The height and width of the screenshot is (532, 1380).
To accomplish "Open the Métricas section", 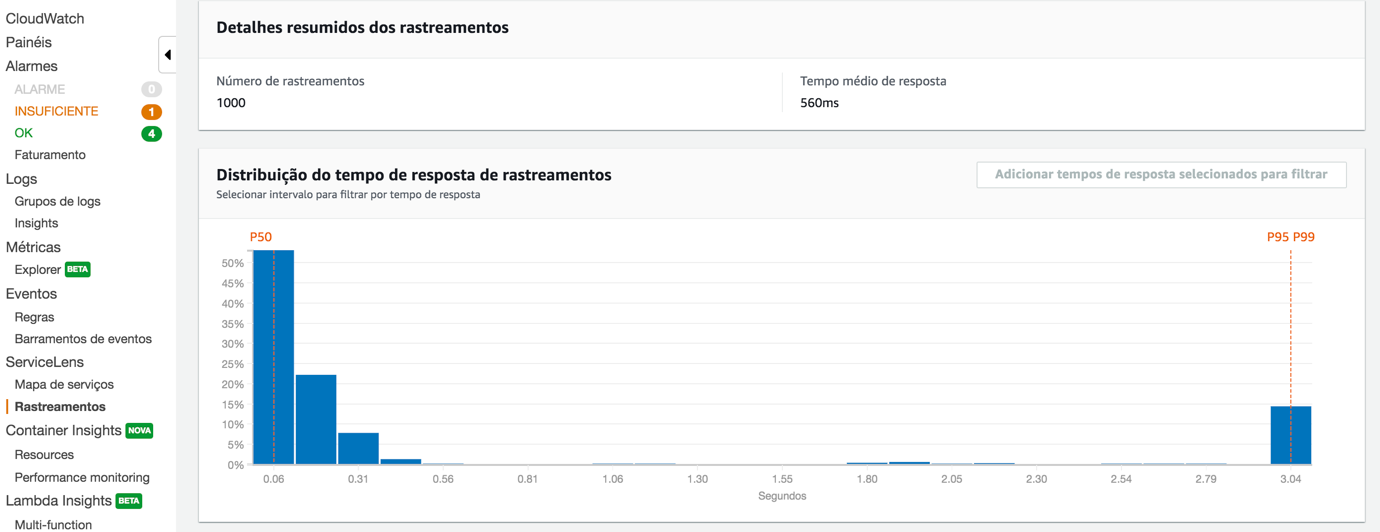I will pyautogui.click(x=33, y=247).
